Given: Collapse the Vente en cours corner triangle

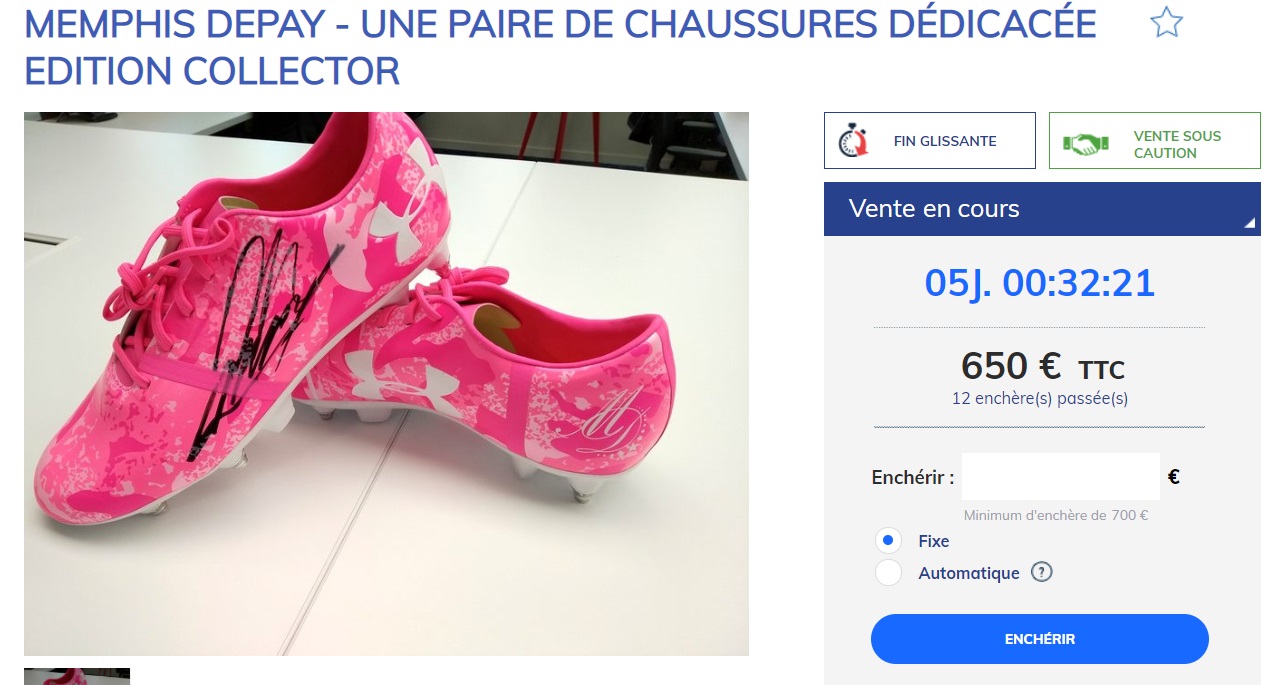Looking at the screenshot, I should click(1249, 224).
